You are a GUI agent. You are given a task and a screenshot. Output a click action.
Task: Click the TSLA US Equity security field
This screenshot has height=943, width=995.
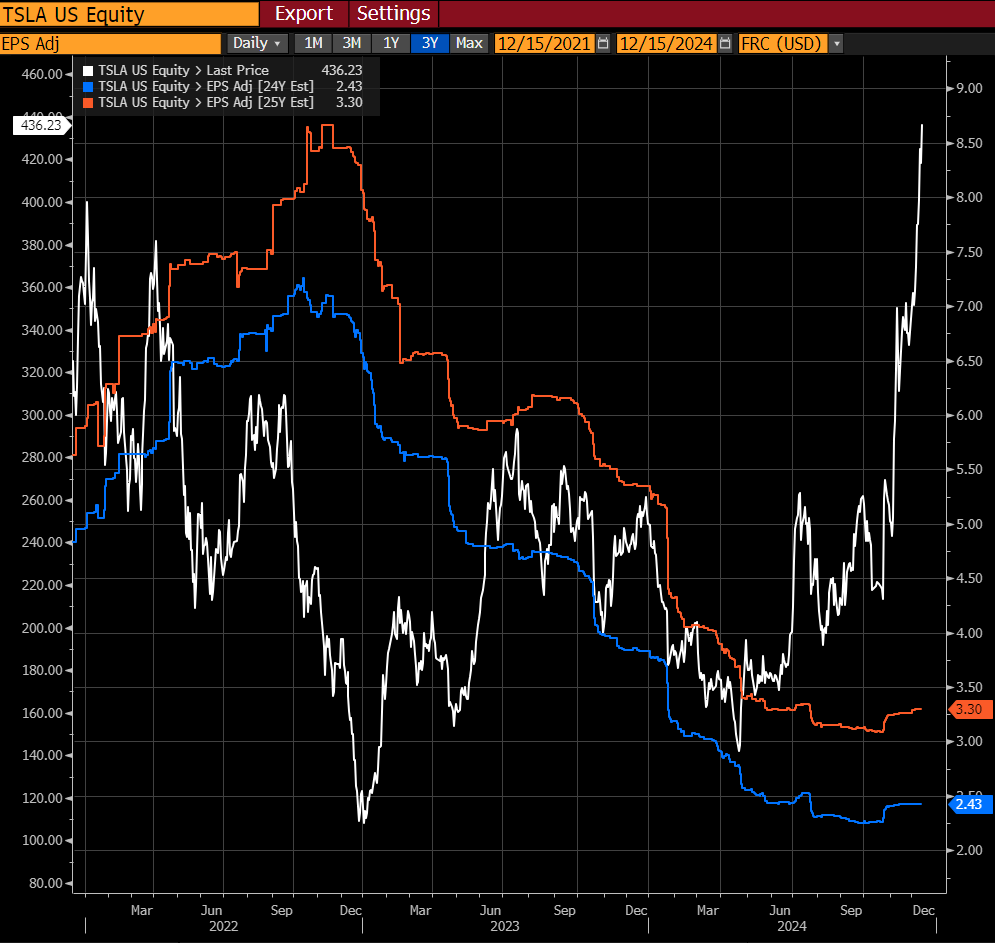click(x=129, y=14)
